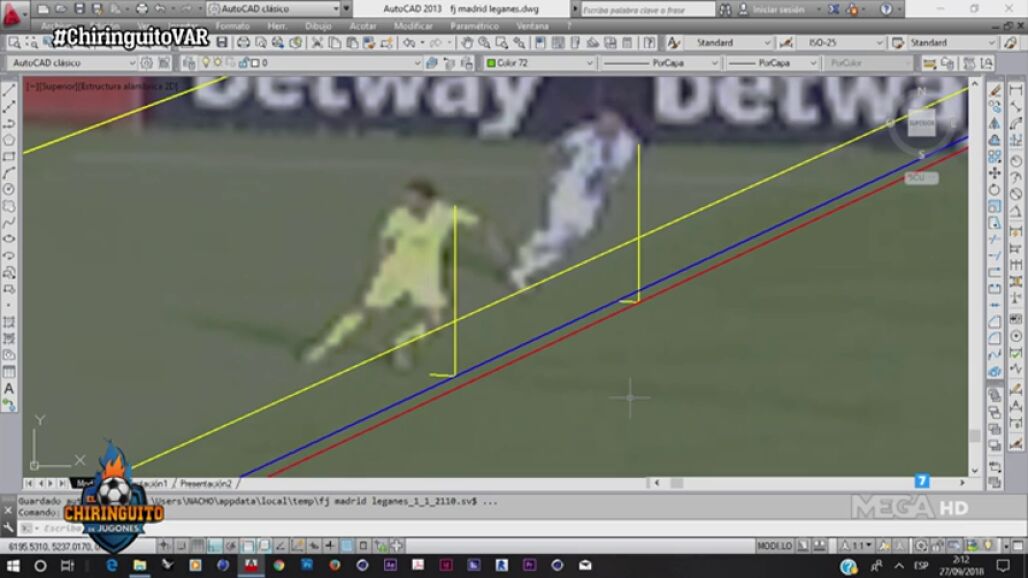Viewport: 1028px width, 578px height.
Task: Toggle the layer on/off lightbulb icon
Action: [205, 62]
